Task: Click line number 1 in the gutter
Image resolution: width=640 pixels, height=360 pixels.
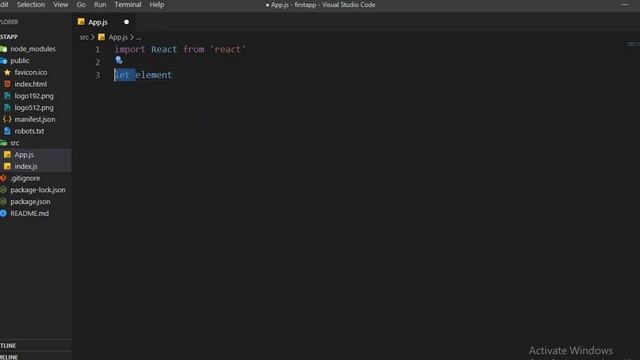Action: (x=98, y=50)
